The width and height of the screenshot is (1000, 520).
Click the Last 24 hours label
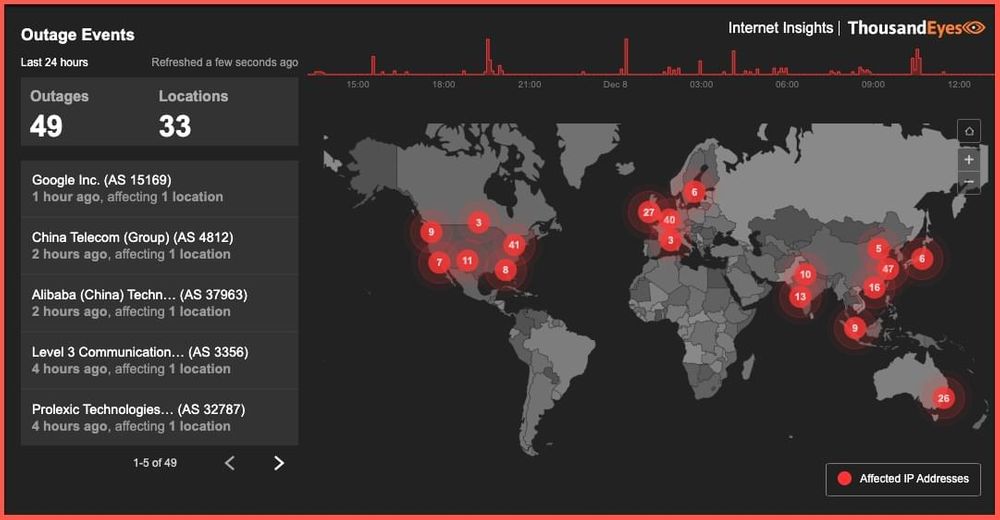point(54,63)
